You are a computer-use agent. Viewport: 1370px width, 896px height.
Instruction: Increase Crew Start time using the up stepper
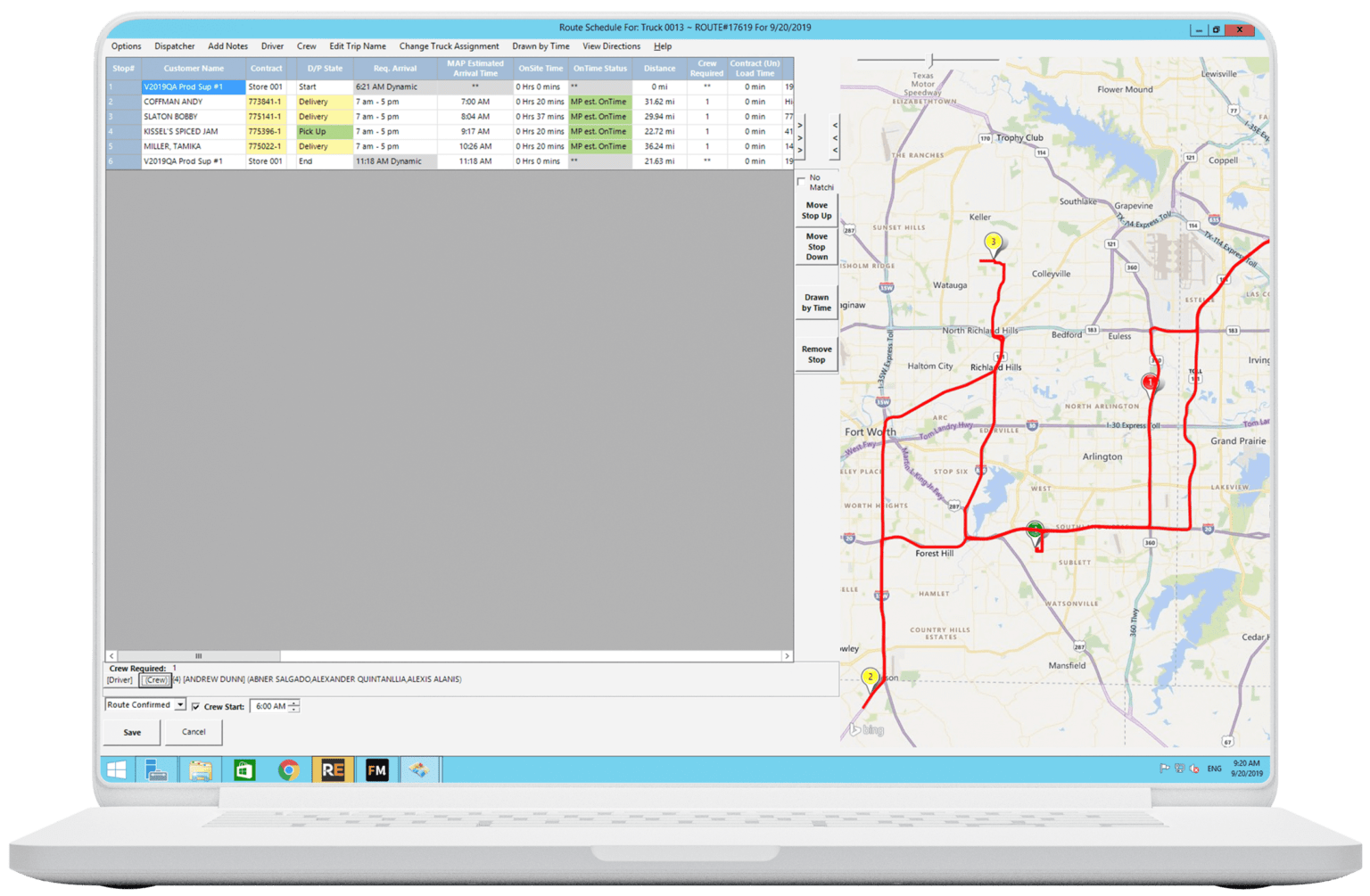point(295,703)
